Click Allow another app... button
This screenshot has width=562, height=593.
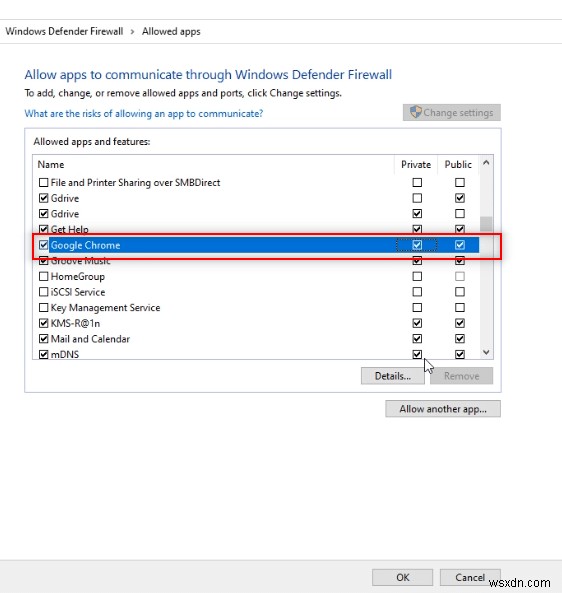[x=443, y=409]
